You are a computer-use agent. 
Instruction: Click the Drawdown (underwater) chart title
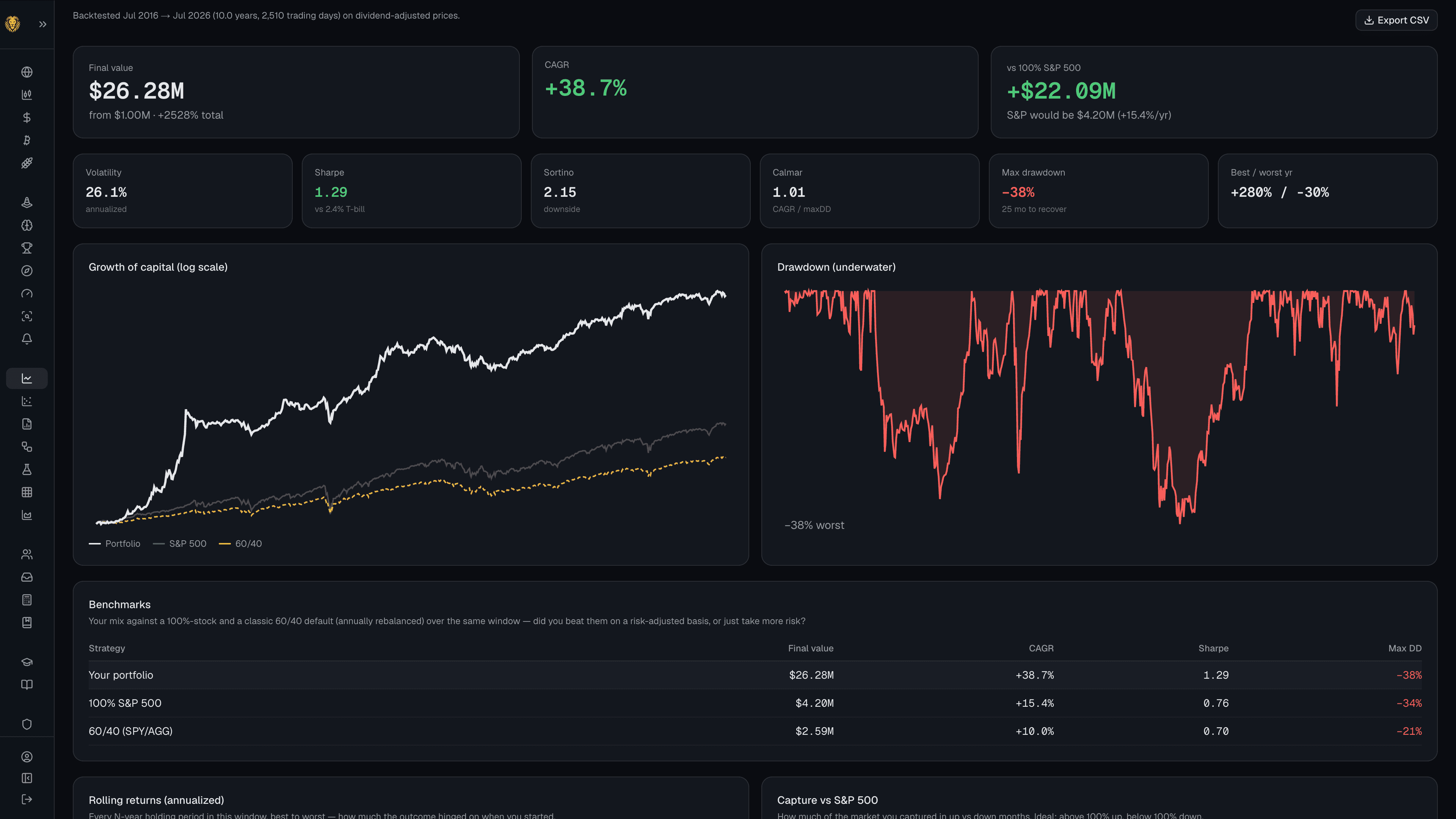pyautogui.click(x=836, y=267)
